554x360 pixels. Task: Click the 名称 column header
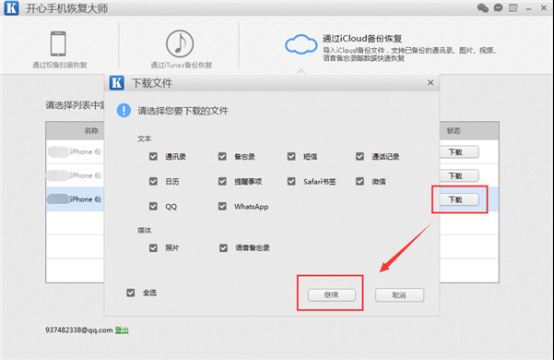[91, 131]
